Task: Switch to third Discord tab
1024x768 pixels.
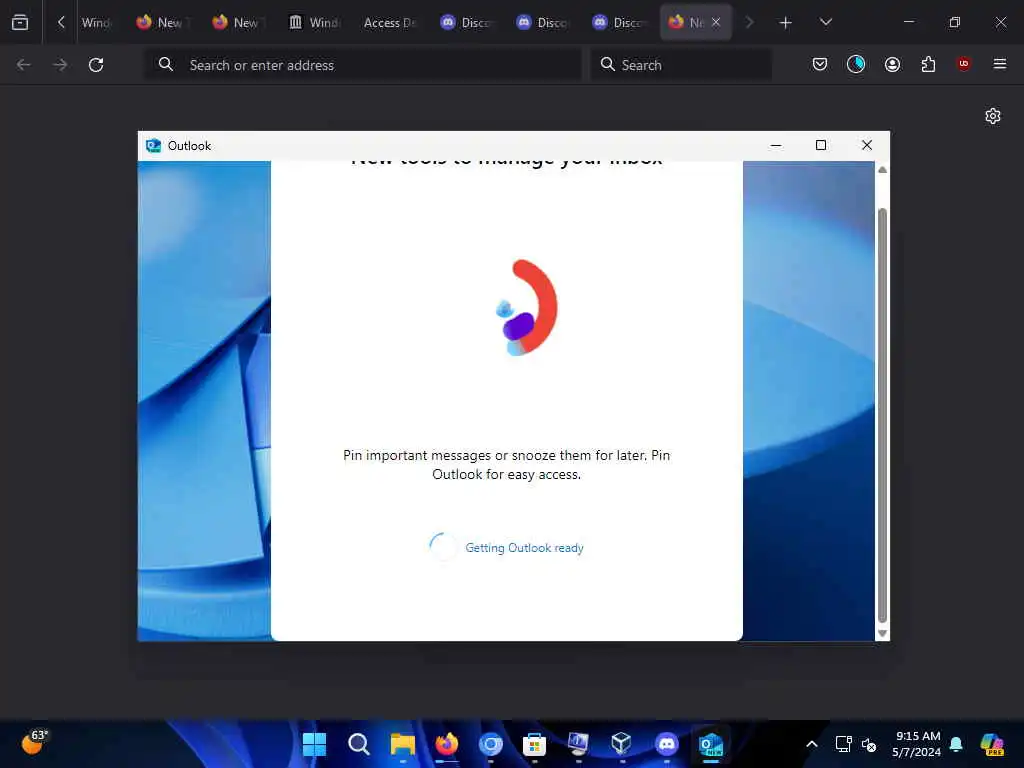Action: (x=620, y=22)
